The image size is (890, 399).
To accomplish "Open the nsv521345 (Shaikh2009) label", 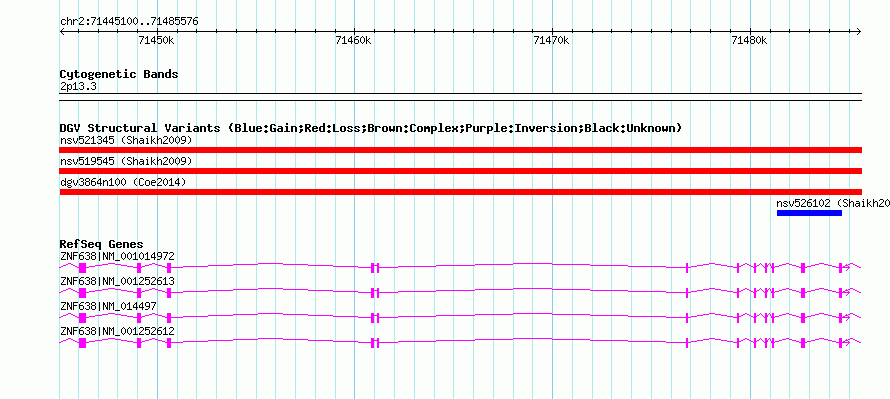I will [x=126, y=140].
